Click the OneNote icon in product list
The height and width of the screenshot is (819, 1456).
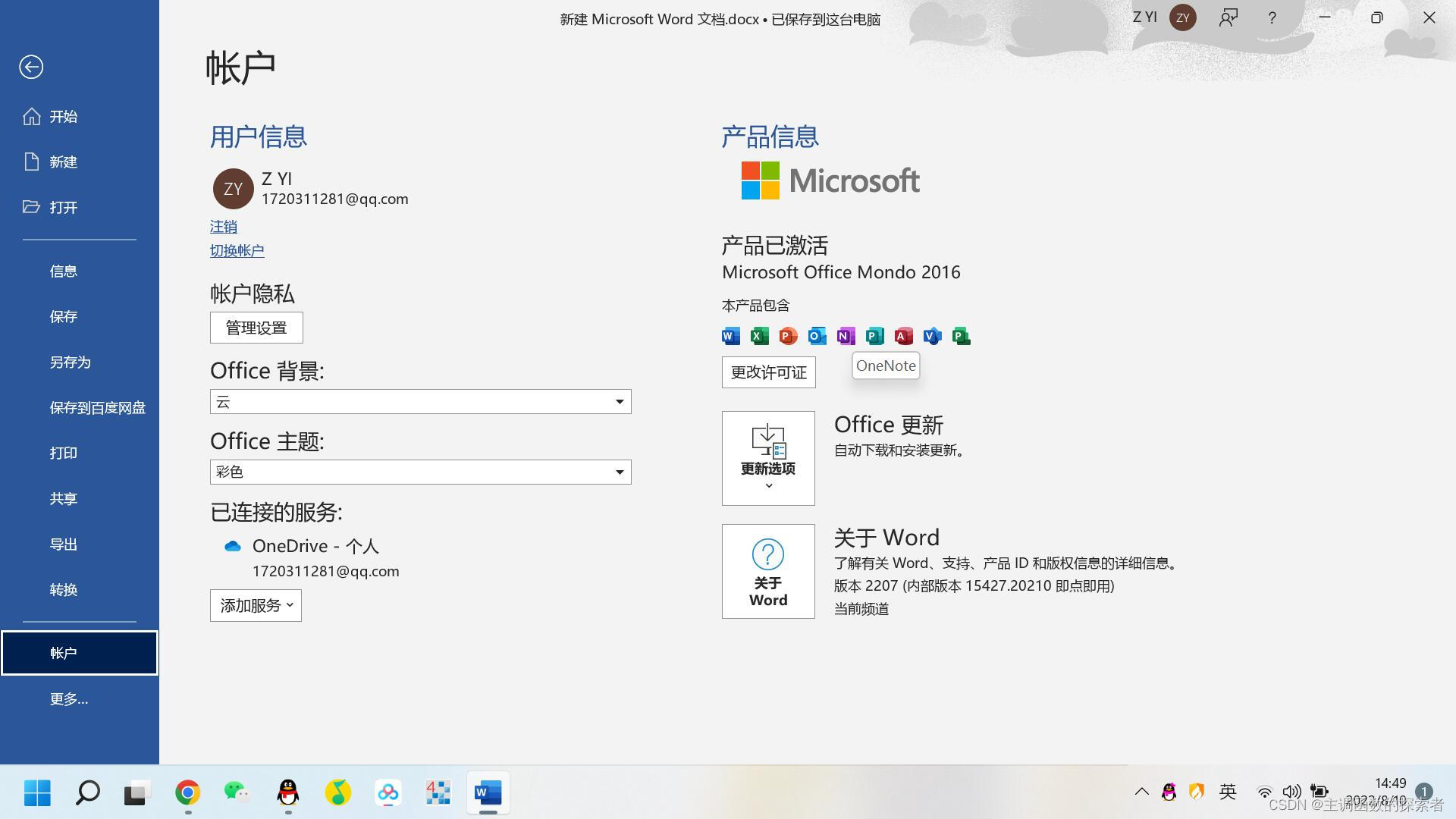pyautogui.click(x=846, y=336)
